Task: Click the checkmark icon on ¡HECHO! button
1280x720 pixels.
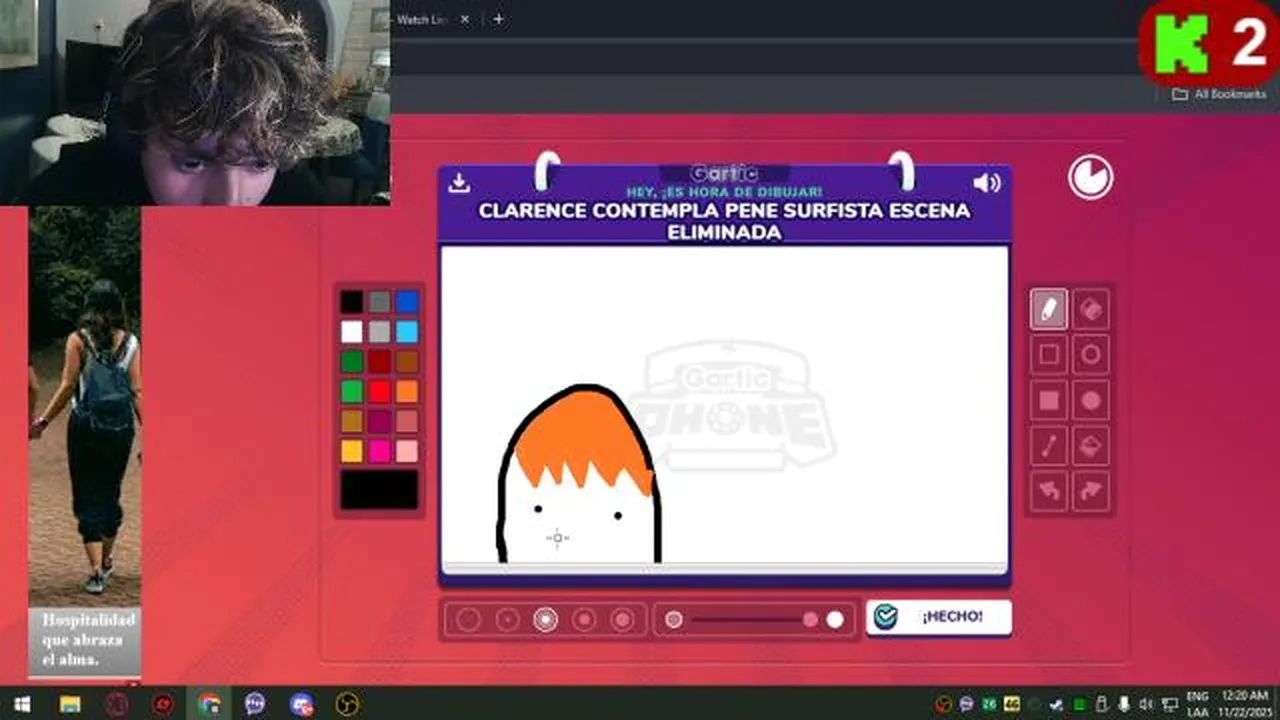Action: coord(885,617)
